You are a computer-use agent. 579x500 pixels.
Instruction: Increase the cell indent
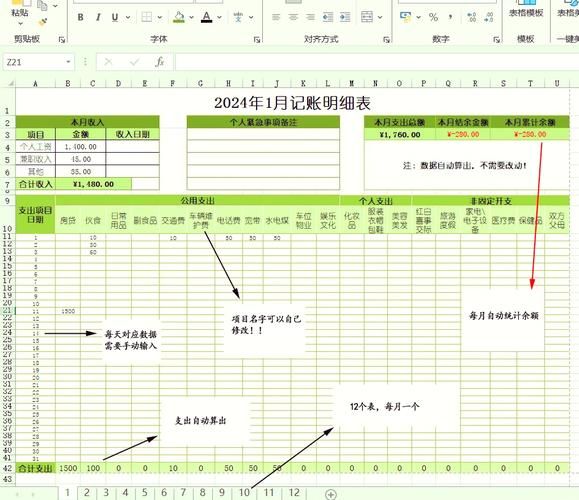(345, 17)
